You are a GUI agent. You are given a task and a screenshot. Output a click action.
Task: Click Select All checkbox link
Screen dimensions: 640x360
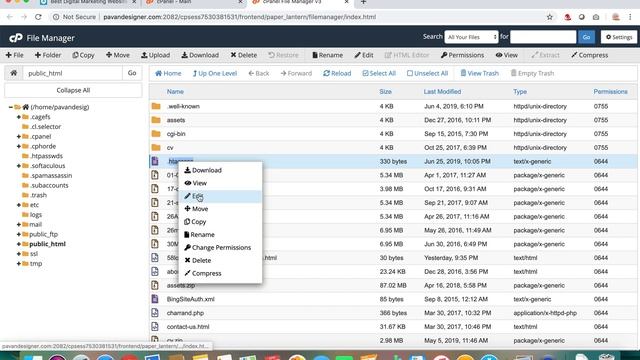click(379, 73)
